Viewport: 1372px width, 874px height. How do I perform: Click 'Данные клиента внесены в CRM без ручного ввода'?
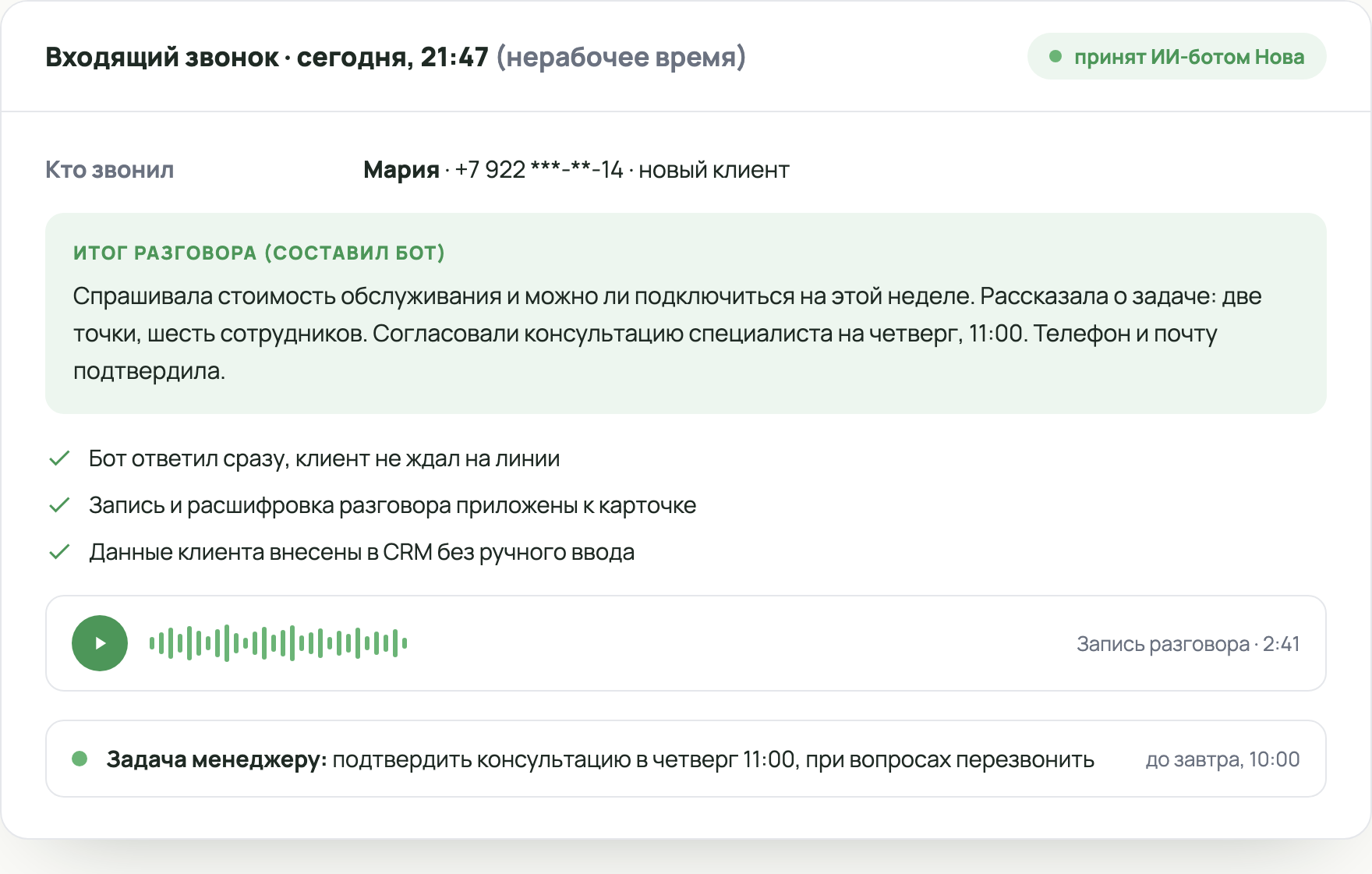362,552
